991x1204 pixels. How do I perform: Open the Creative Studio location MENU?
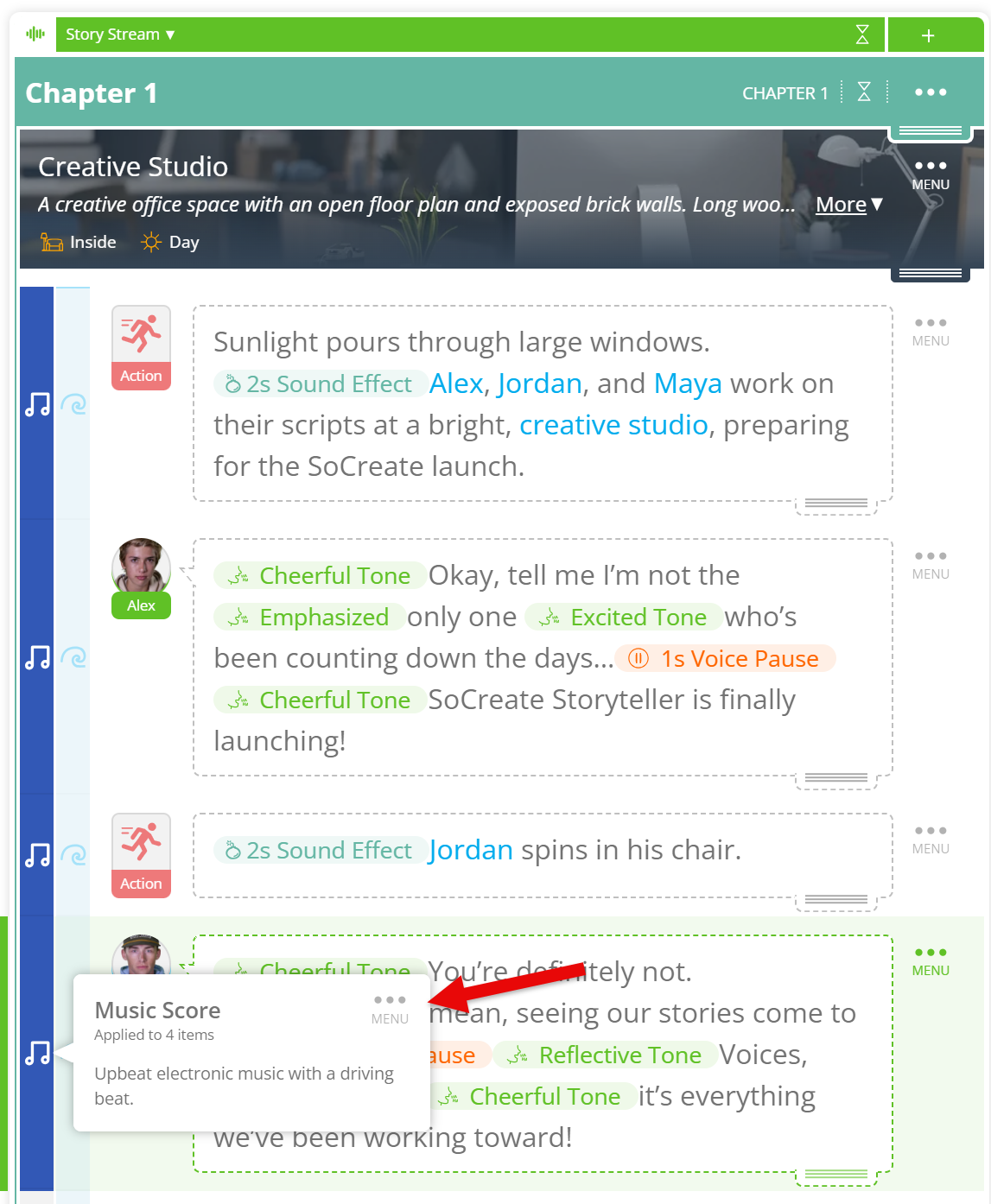[931, 174]
